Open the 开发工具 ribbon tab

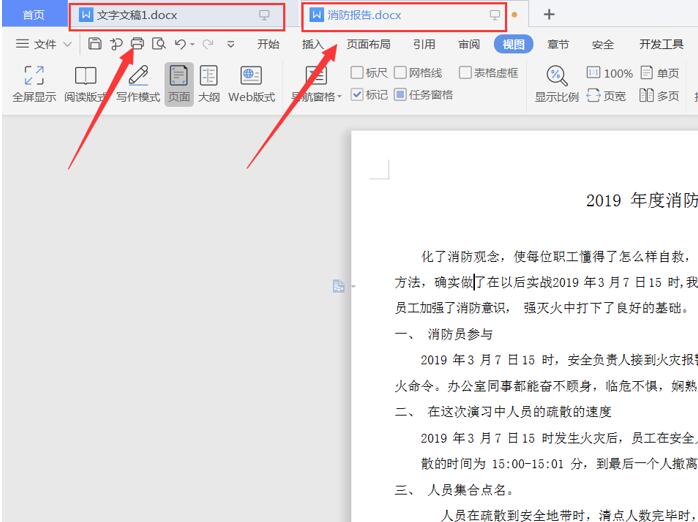click(x=661, y=44)
